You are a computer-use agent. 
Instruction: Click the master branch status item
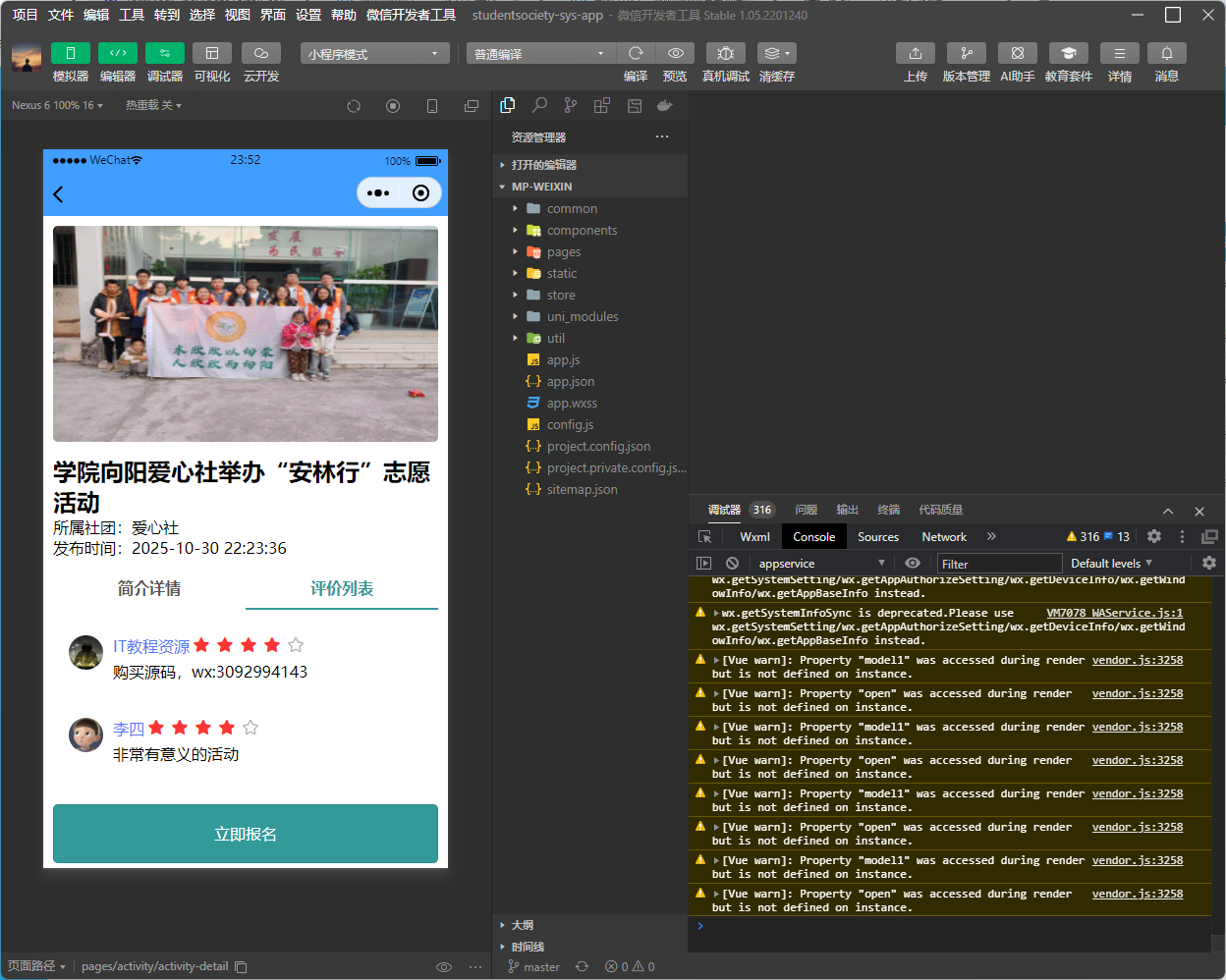(x=533, y=967)
